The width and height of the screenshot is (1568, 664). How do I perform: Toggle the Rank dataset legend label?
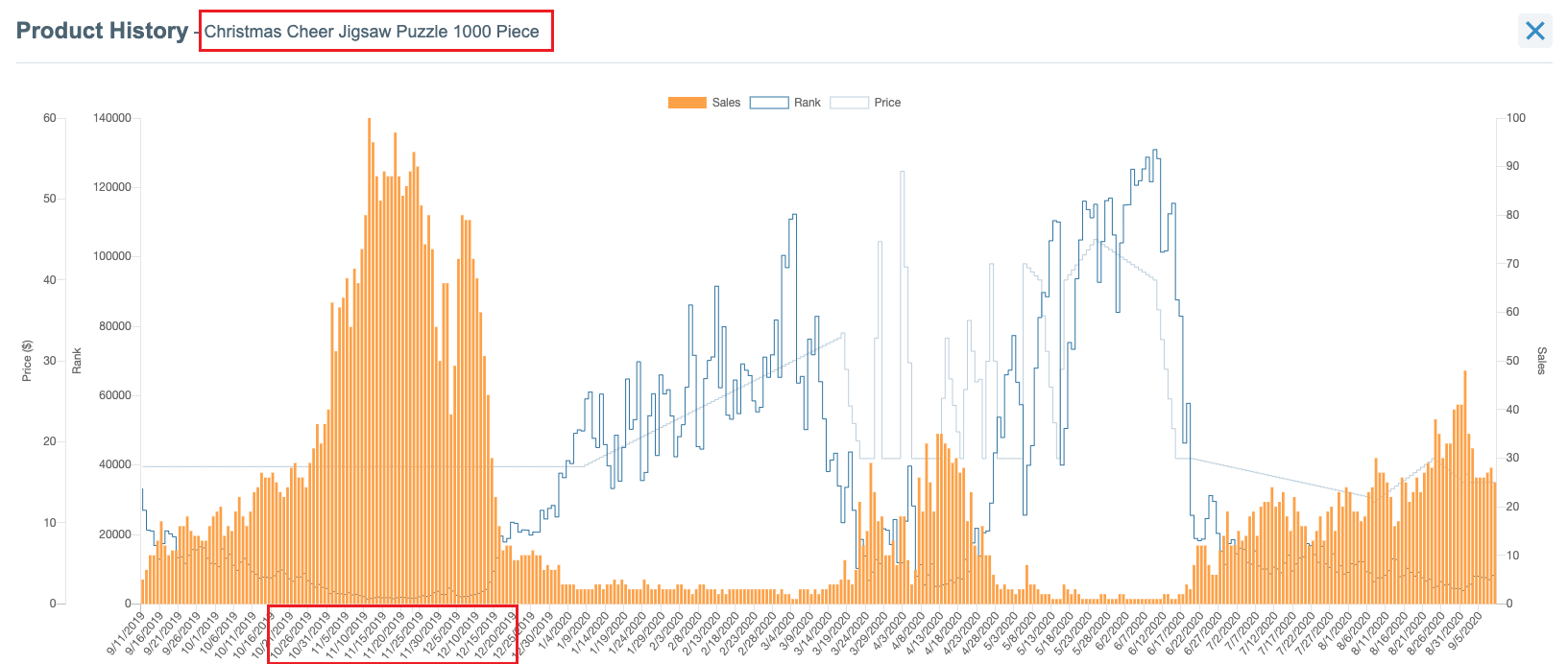(807, 103)
